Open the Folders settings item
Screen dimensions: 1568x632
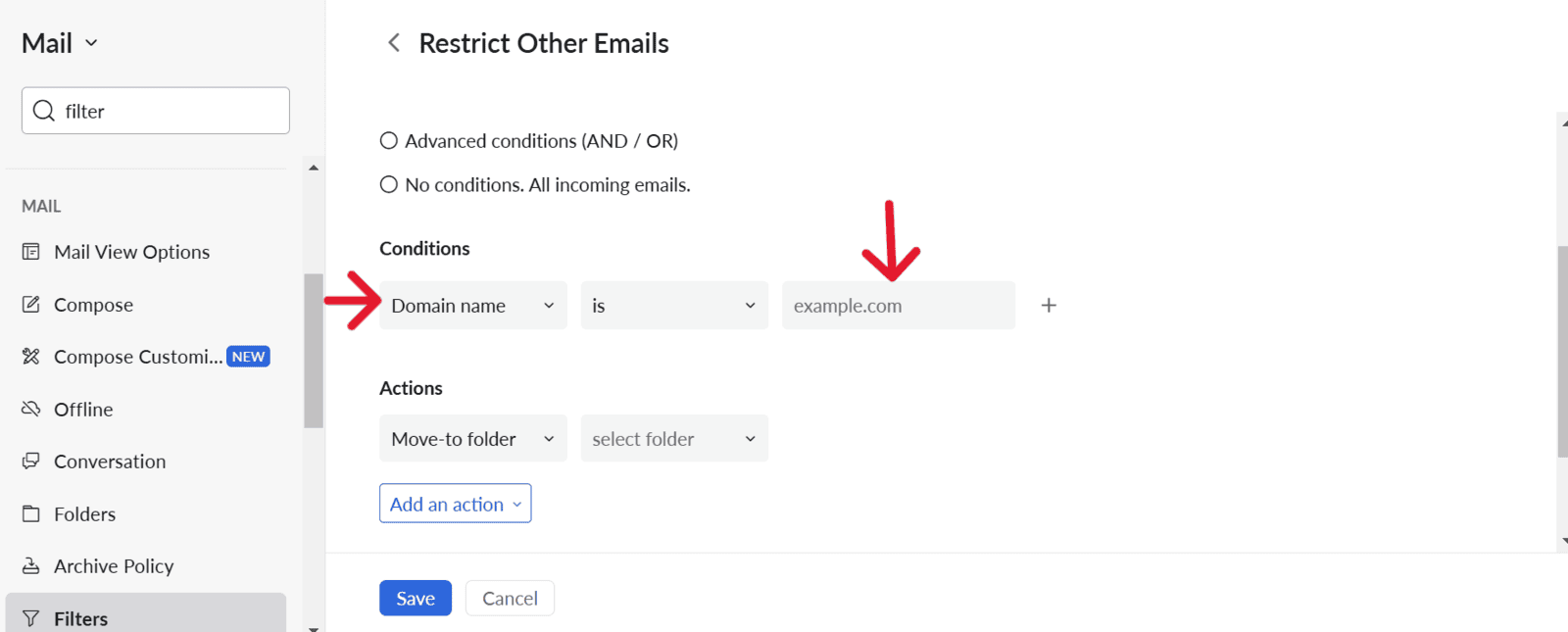point(84,513)
